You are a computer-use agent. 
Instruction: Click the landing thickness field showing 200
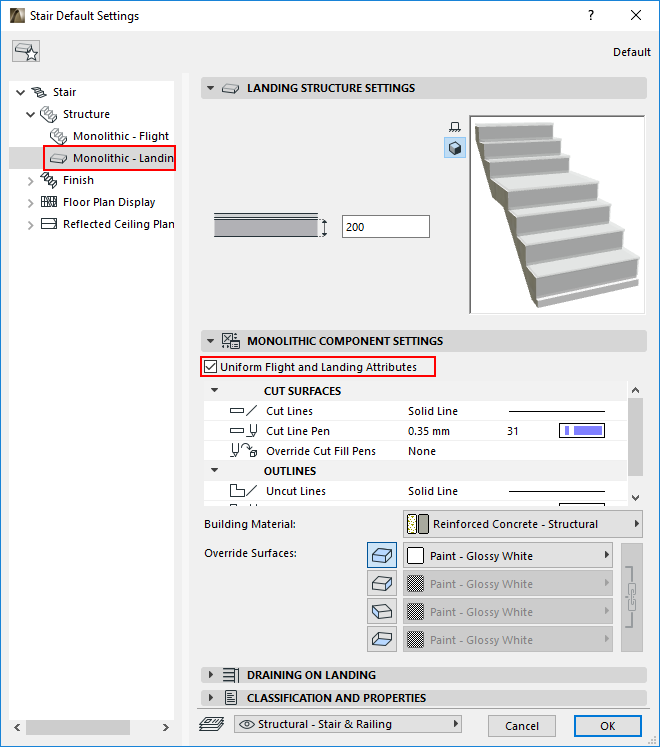pos(386,226)
